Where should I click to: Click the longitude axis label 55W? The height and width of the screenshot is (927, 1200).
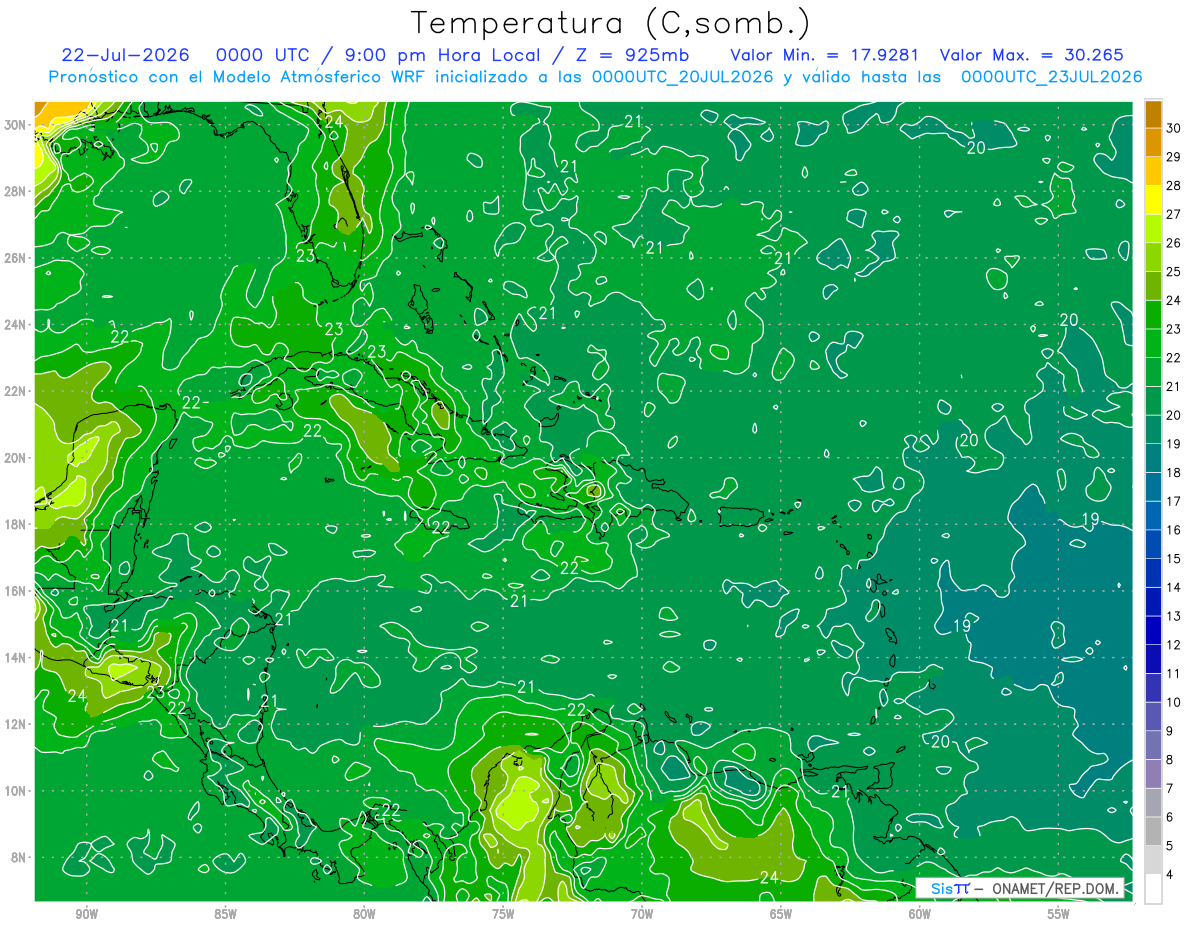(1059, 914)
